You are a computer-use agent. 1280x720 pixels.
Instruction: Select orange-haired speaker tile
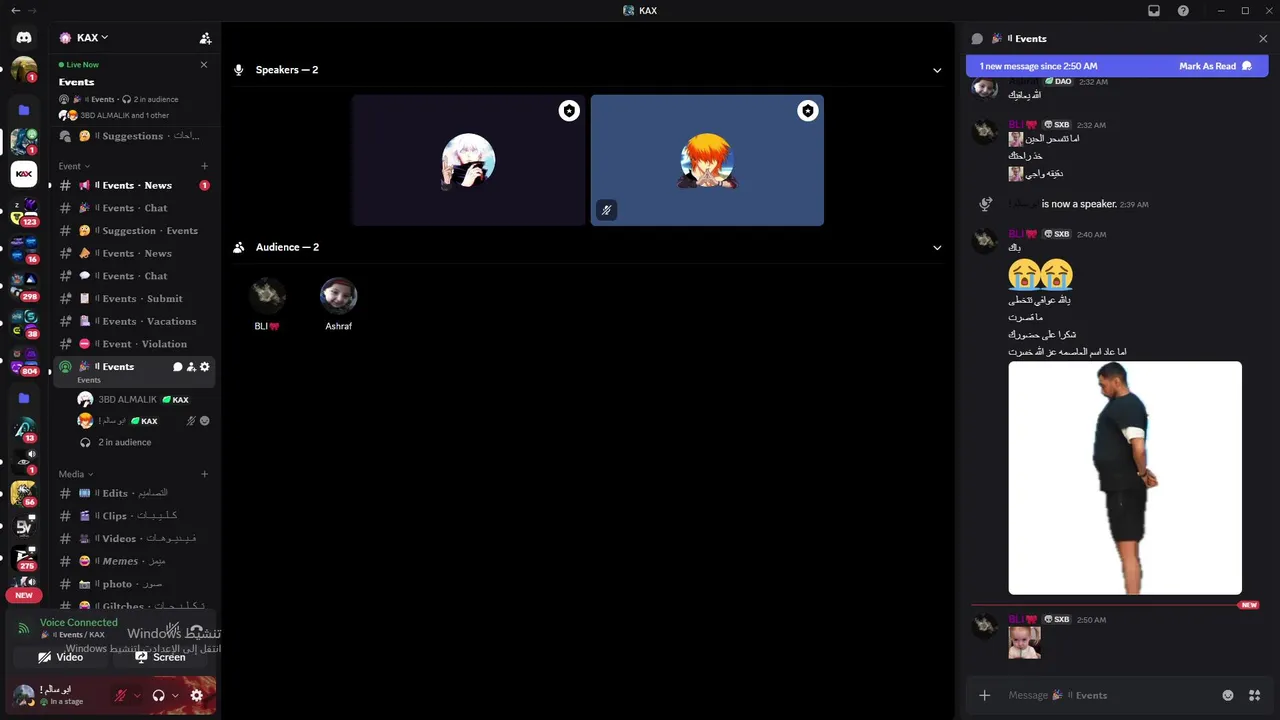[707, 160]
